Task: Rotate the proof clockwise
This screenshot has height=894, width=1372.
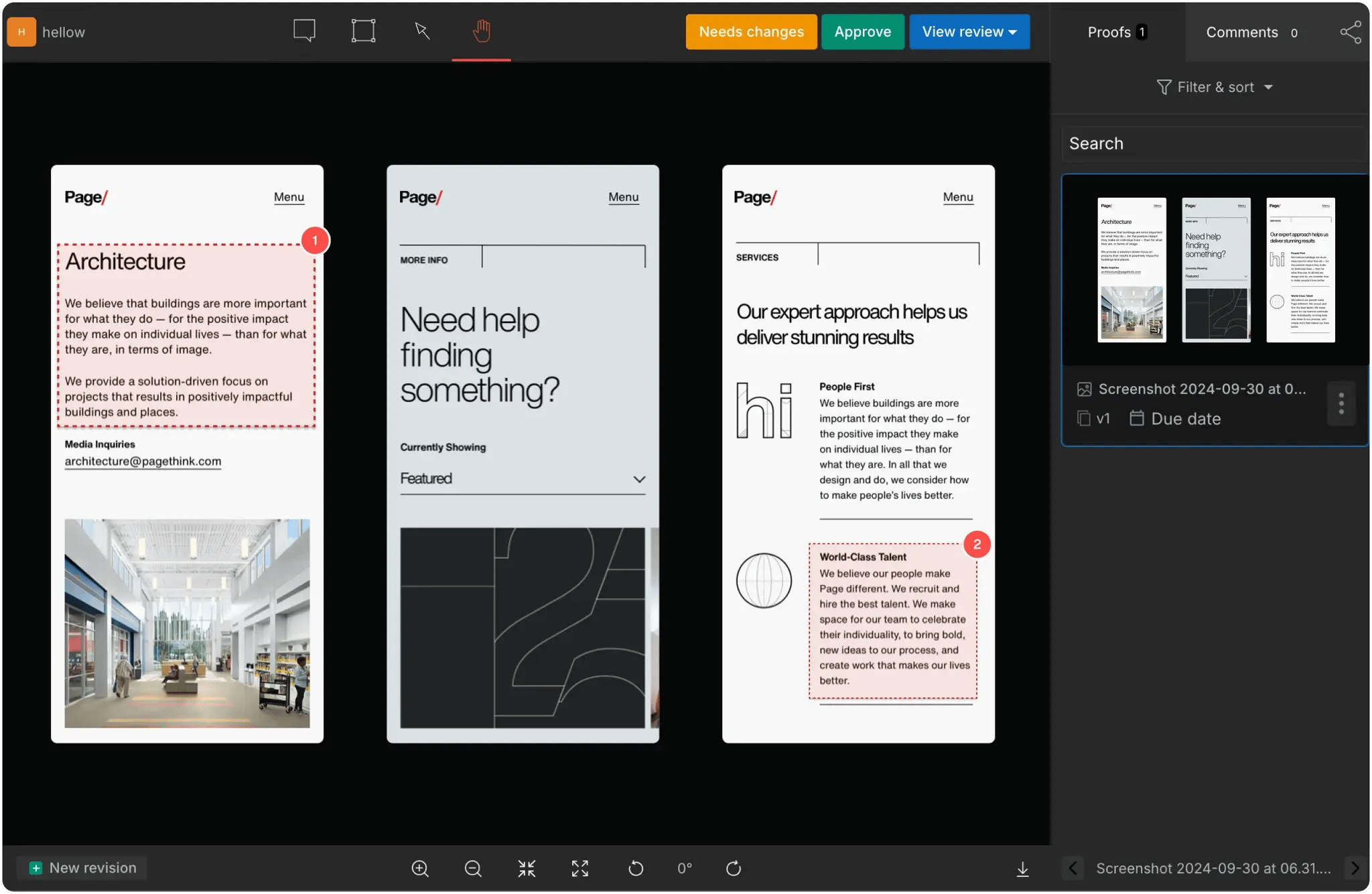Action: [x=733, y=868]
